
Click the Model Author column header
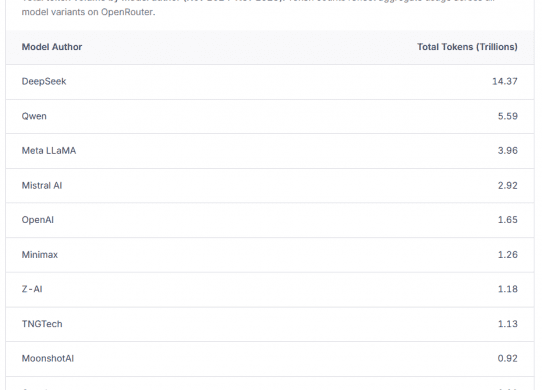click(x=52, y=47)
